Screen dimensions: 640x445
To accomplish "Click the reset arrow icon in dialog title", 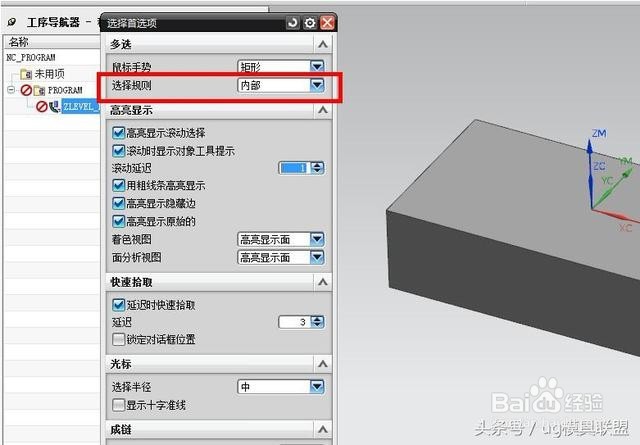I will click(x=292, y=22).
